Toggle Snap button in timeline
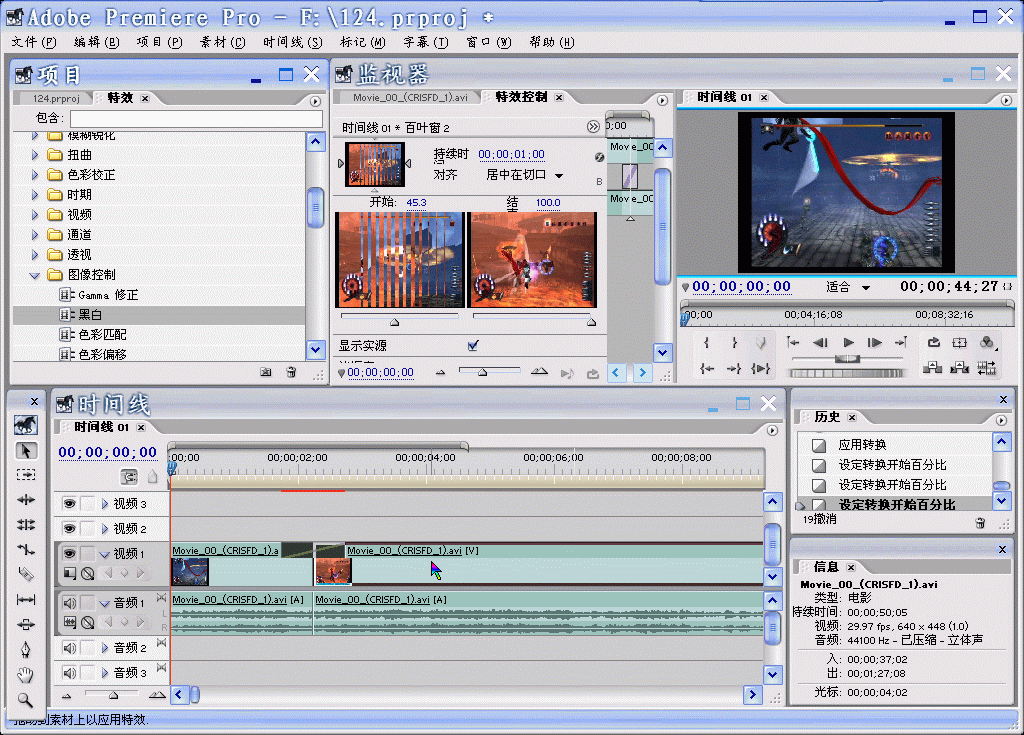 [x=129, y=477]
